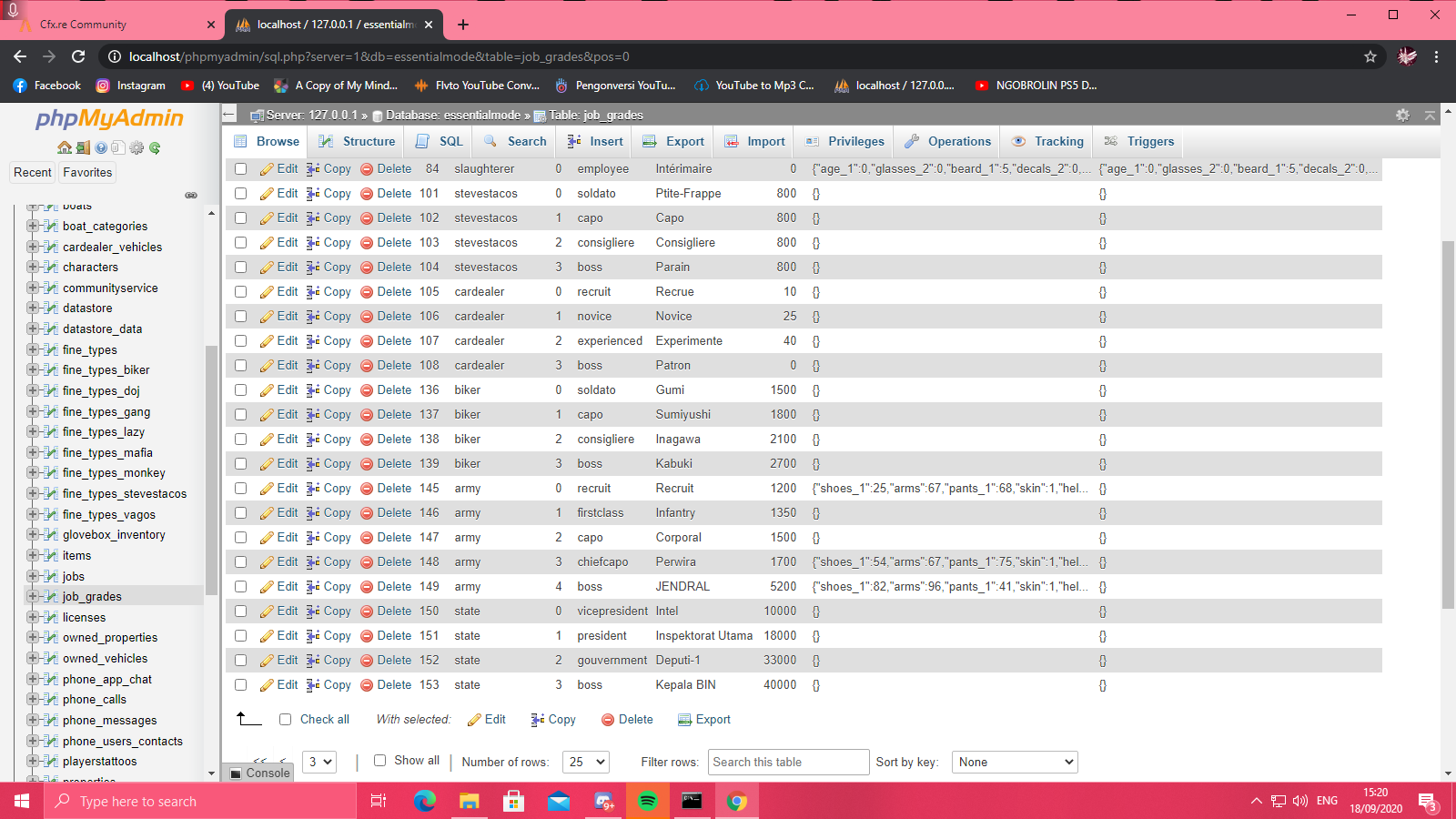Bookmark this page with star icon
The image size is (1456, 819).
[x=1370, y=56]
